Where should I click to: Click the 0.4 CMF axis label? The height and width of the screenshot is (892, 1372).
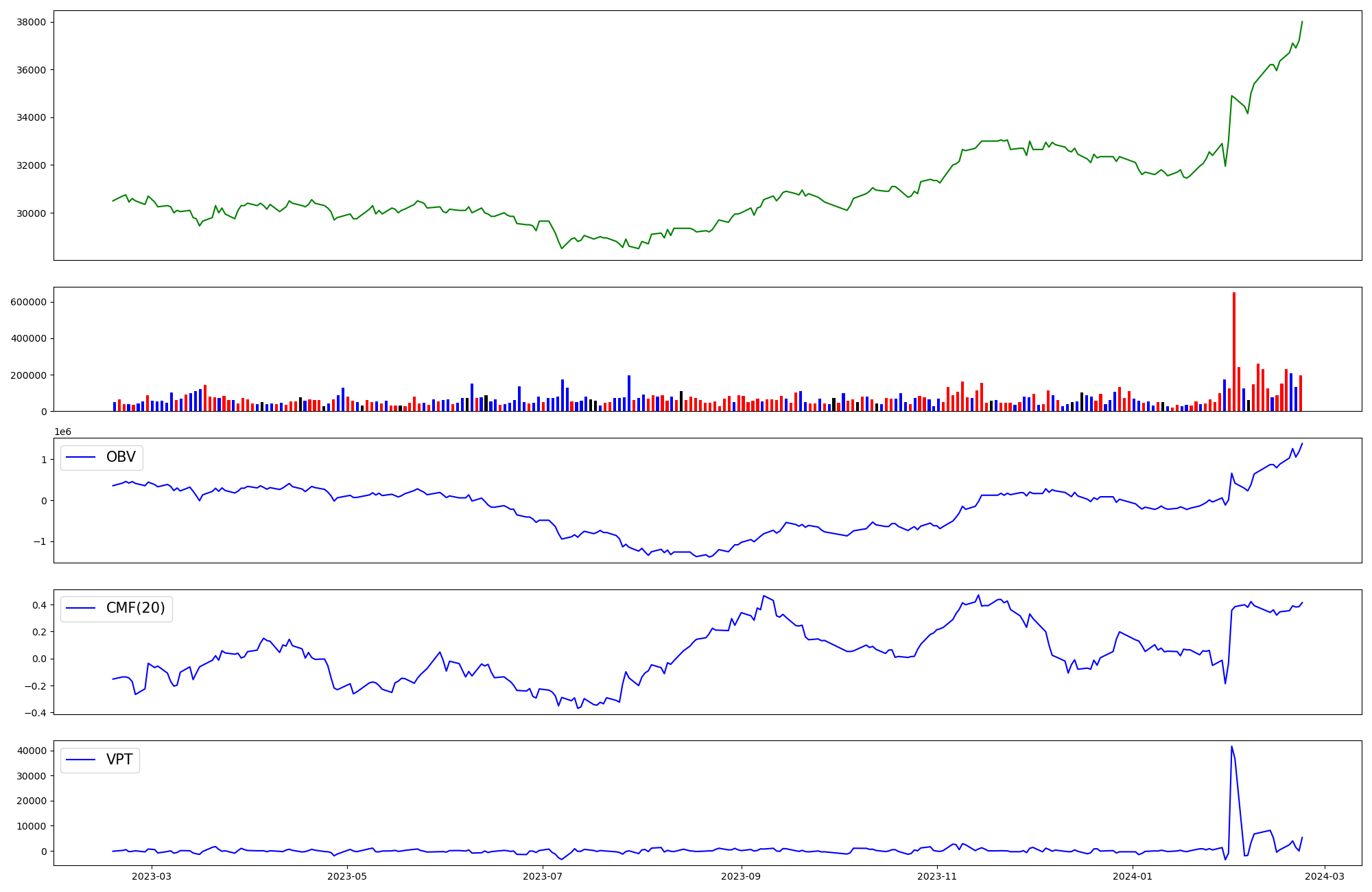38,605
